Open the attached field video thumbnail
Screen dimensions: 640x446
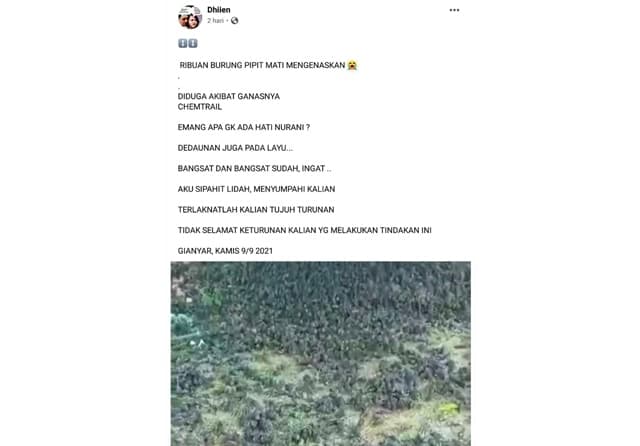tap(320, 354)
